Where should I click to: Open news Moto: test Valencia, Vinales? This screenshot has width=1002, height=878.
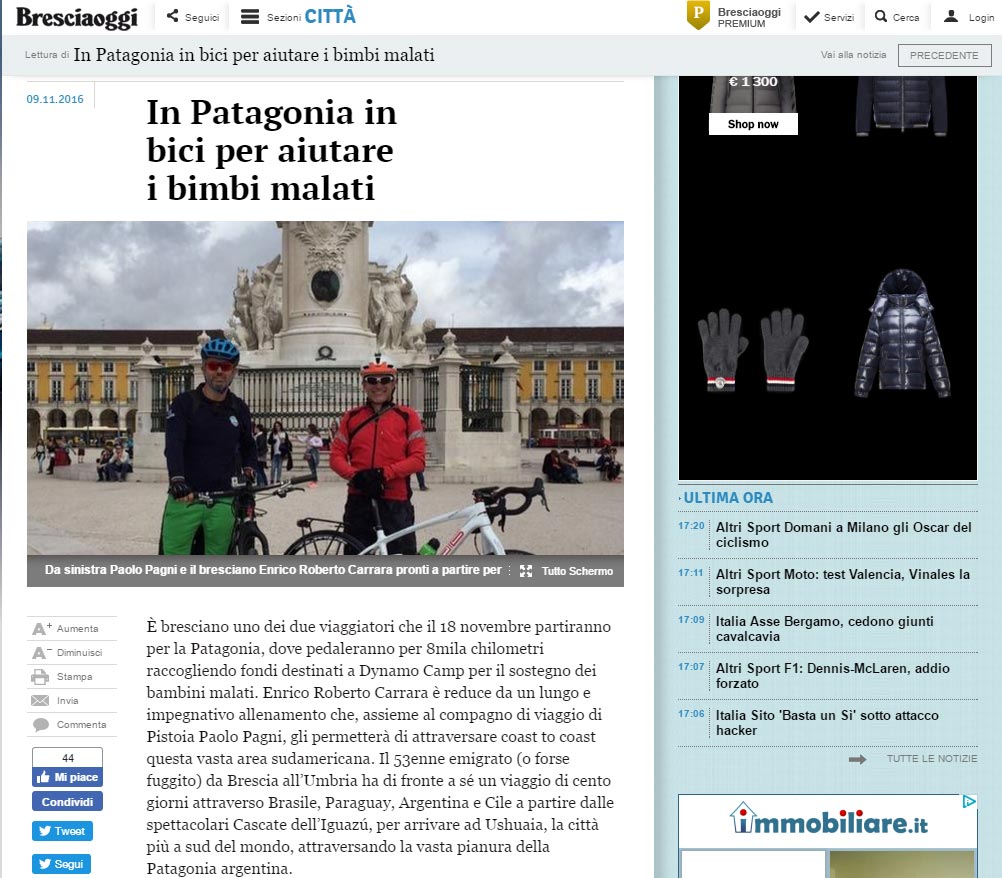(843, 582)
